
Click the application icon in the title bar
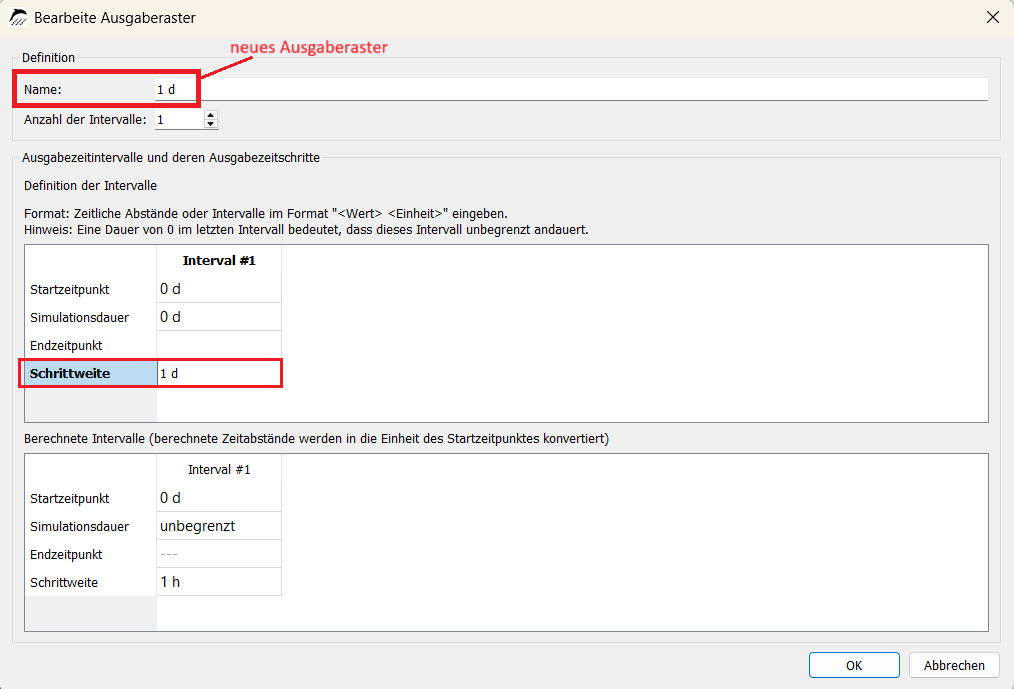[x=18, y=17]
